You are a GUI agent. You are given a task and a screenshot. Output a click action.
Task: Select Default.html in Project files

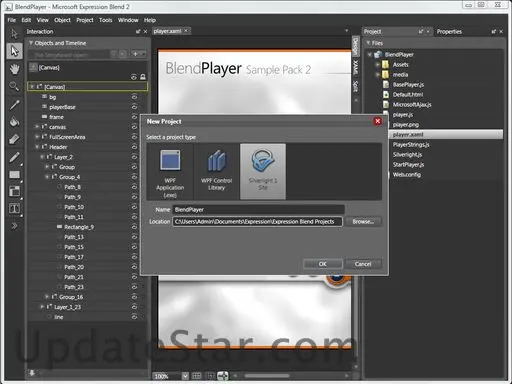[x=408, y=95]
